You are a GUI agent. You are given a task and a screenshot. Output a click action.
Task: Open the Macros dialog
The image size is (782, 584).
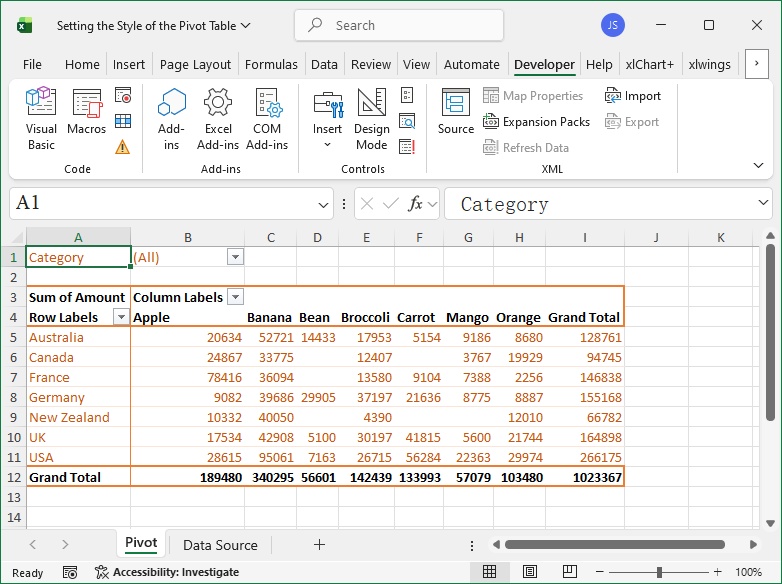tap(86, 111)
